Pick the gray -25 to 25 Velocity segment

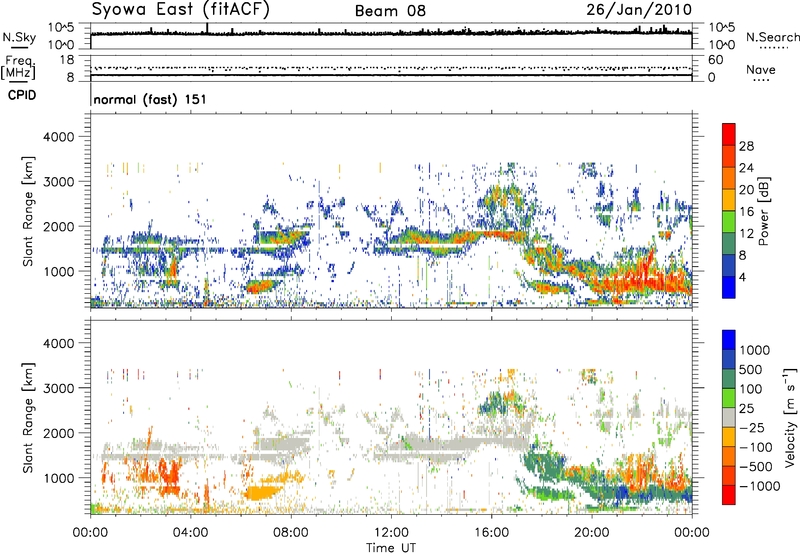[729, 417]
